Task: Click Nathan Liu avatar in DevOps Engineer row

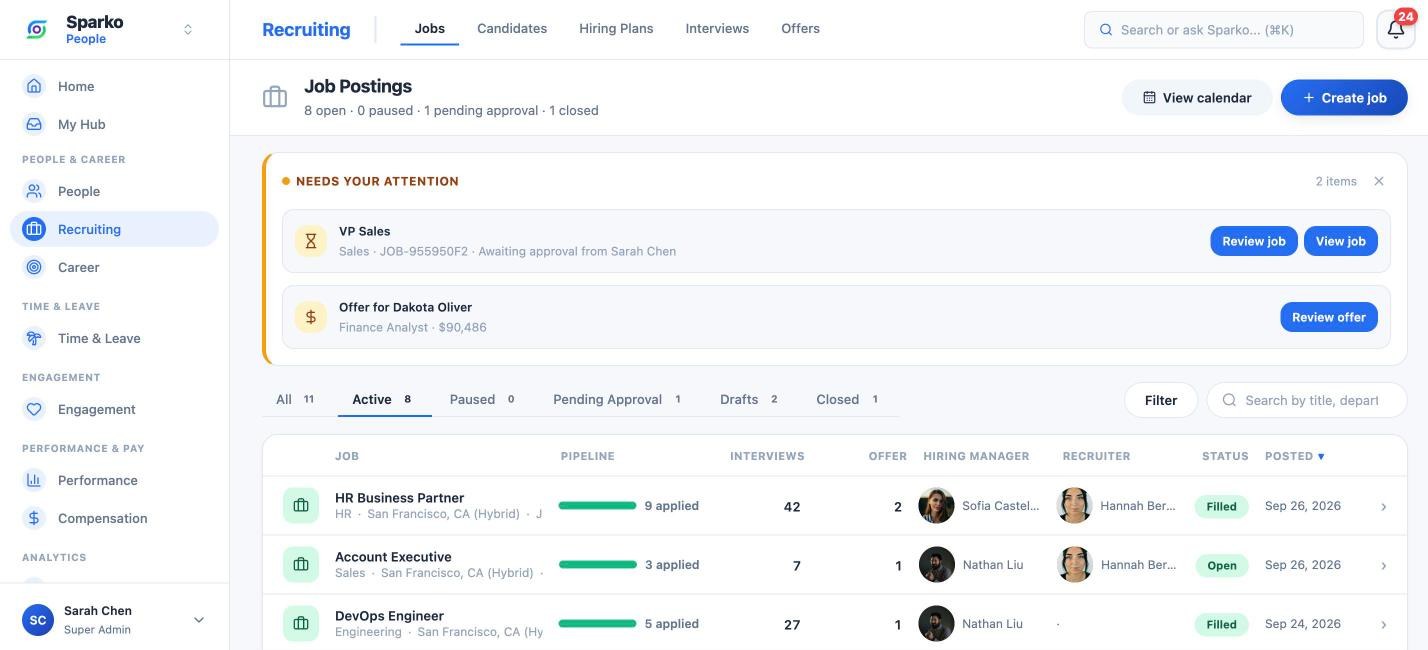Action: coord(937,624)
